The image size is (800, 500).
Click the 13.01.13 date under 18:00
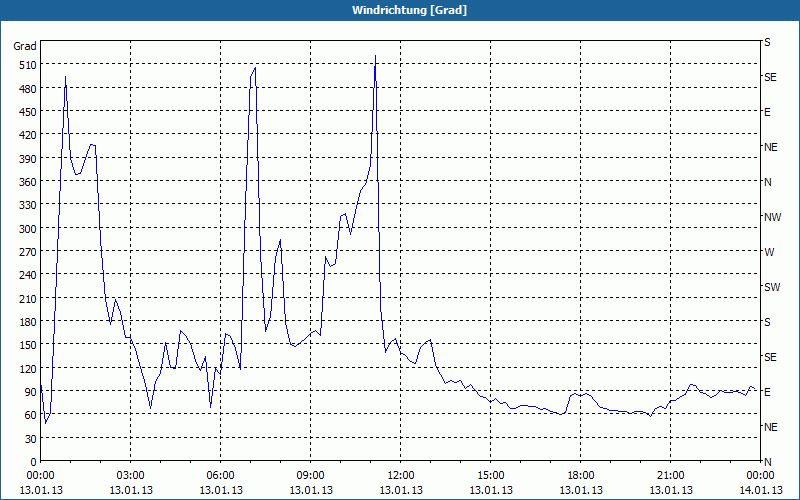point(581,491)
